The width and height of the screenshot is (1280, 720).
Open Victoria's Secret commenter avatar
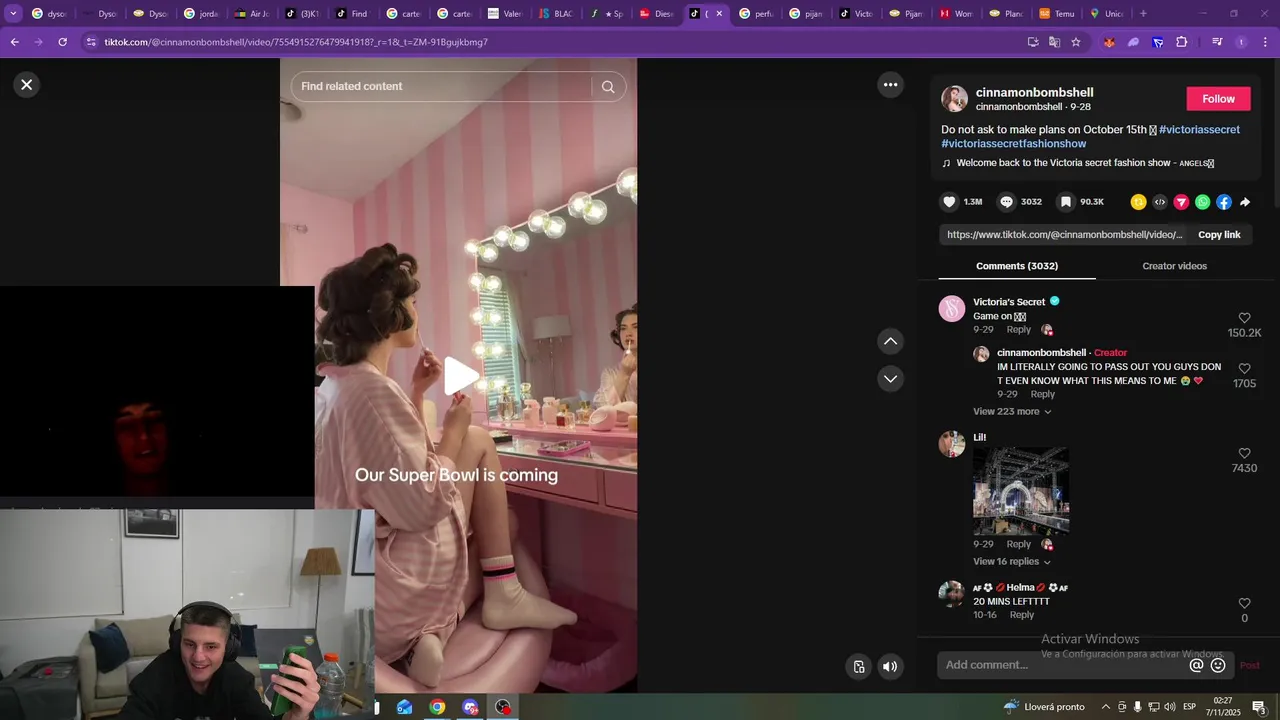[952, 308]
